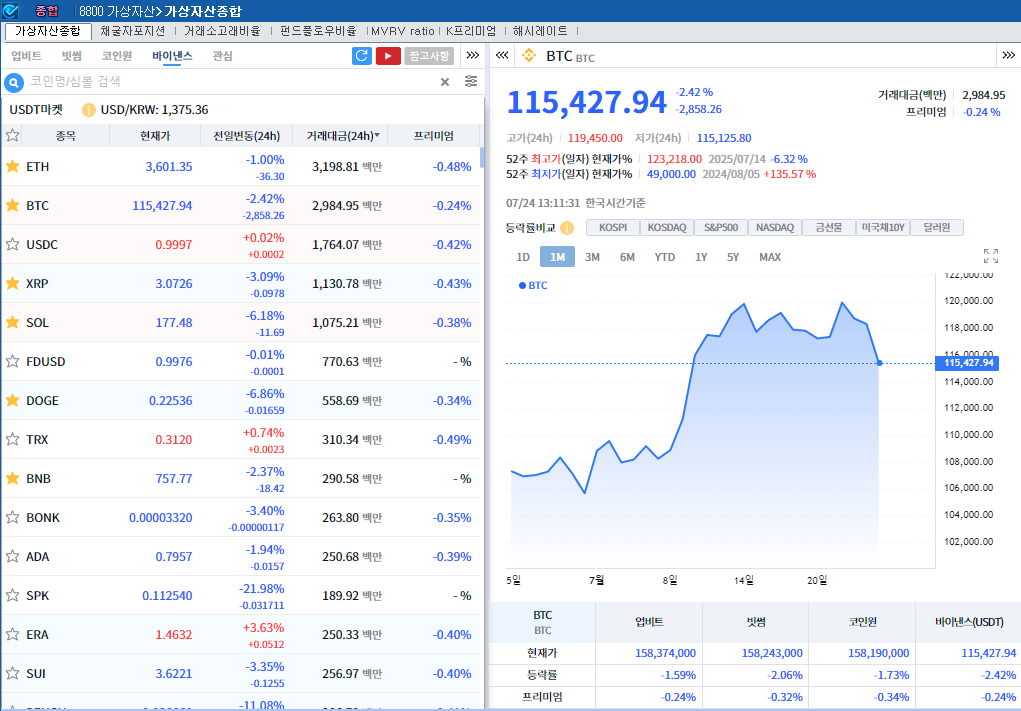
Task: Type in the 코인명/심볼 검색 field
Action: pos(230,82)
